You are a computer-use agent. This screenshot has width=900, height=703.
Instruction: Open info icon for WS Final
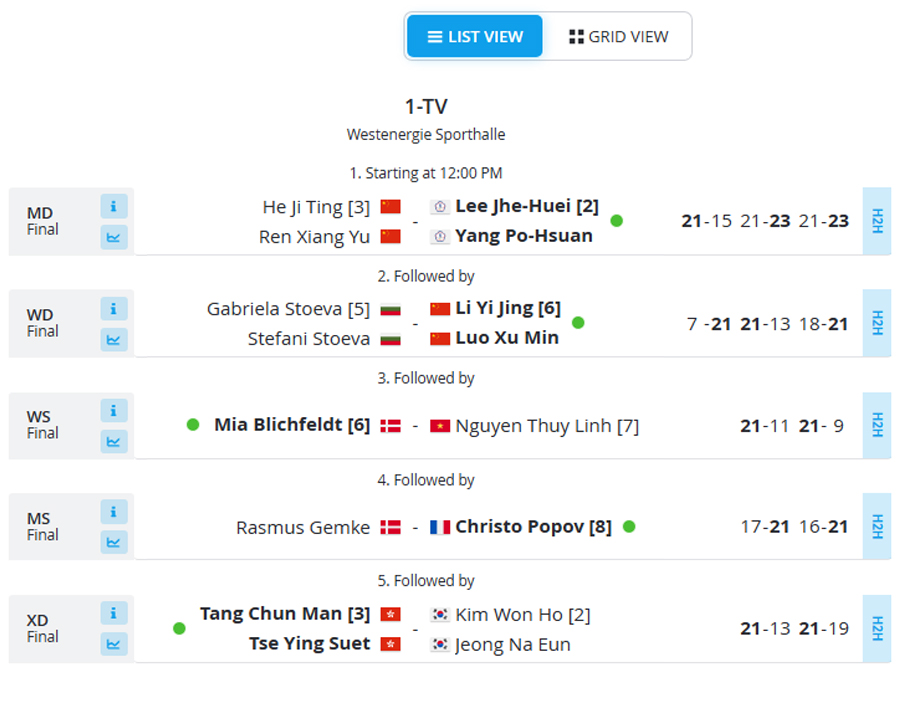[114, 411]
